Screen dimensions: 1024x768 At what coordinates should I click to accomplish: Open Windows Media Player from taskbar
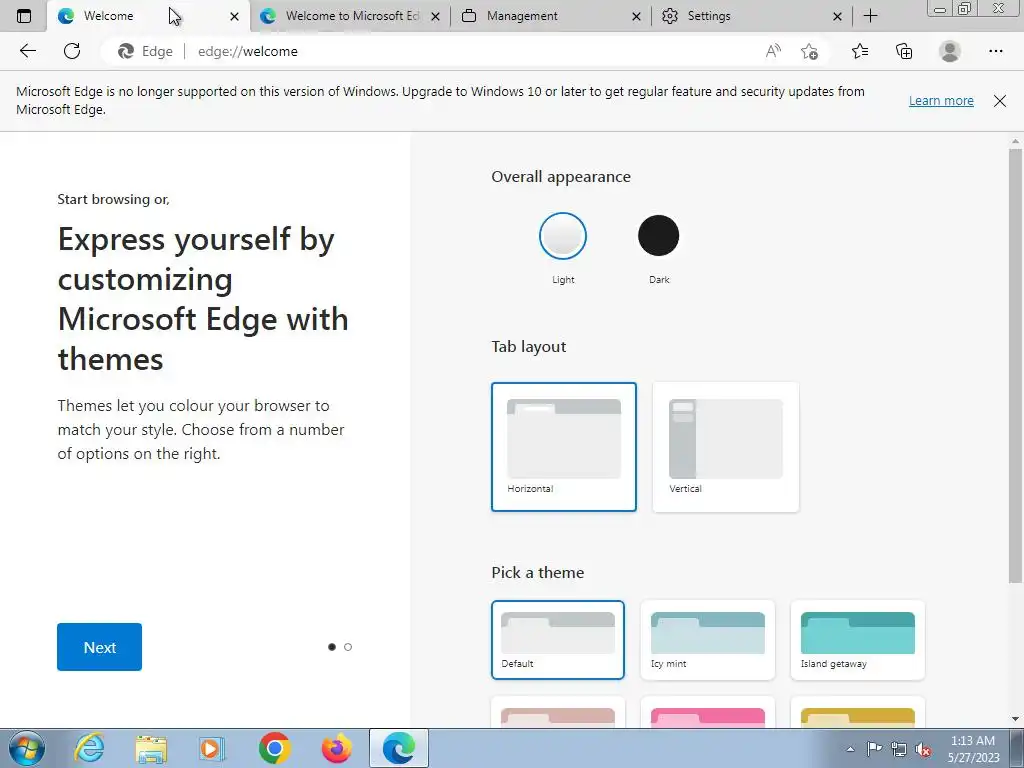coord(212,748)
